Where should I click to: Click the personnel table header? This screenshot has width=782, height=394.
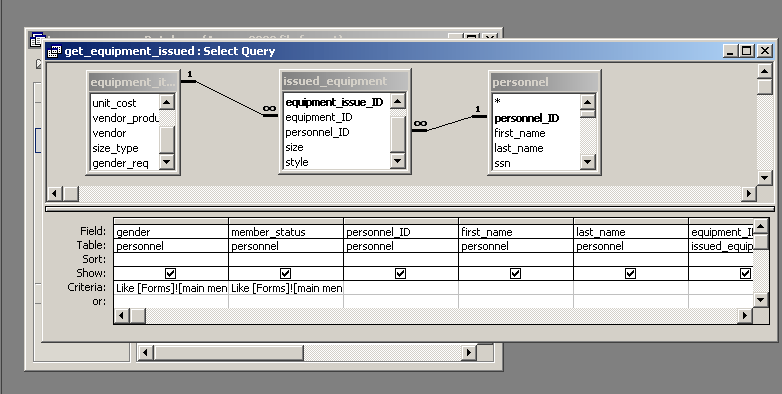coord(544,82)
